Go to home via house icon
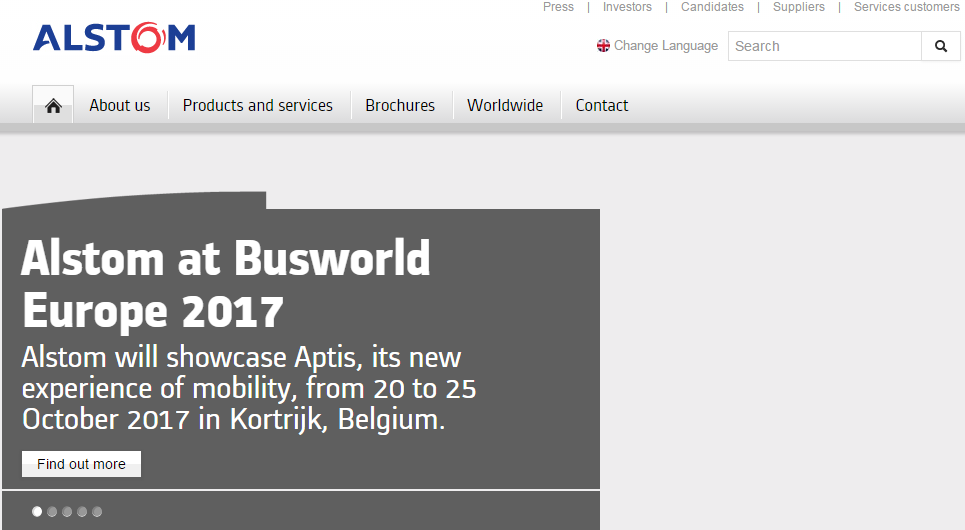The width and height of the screenshot is (965, 530). point(53,105)
